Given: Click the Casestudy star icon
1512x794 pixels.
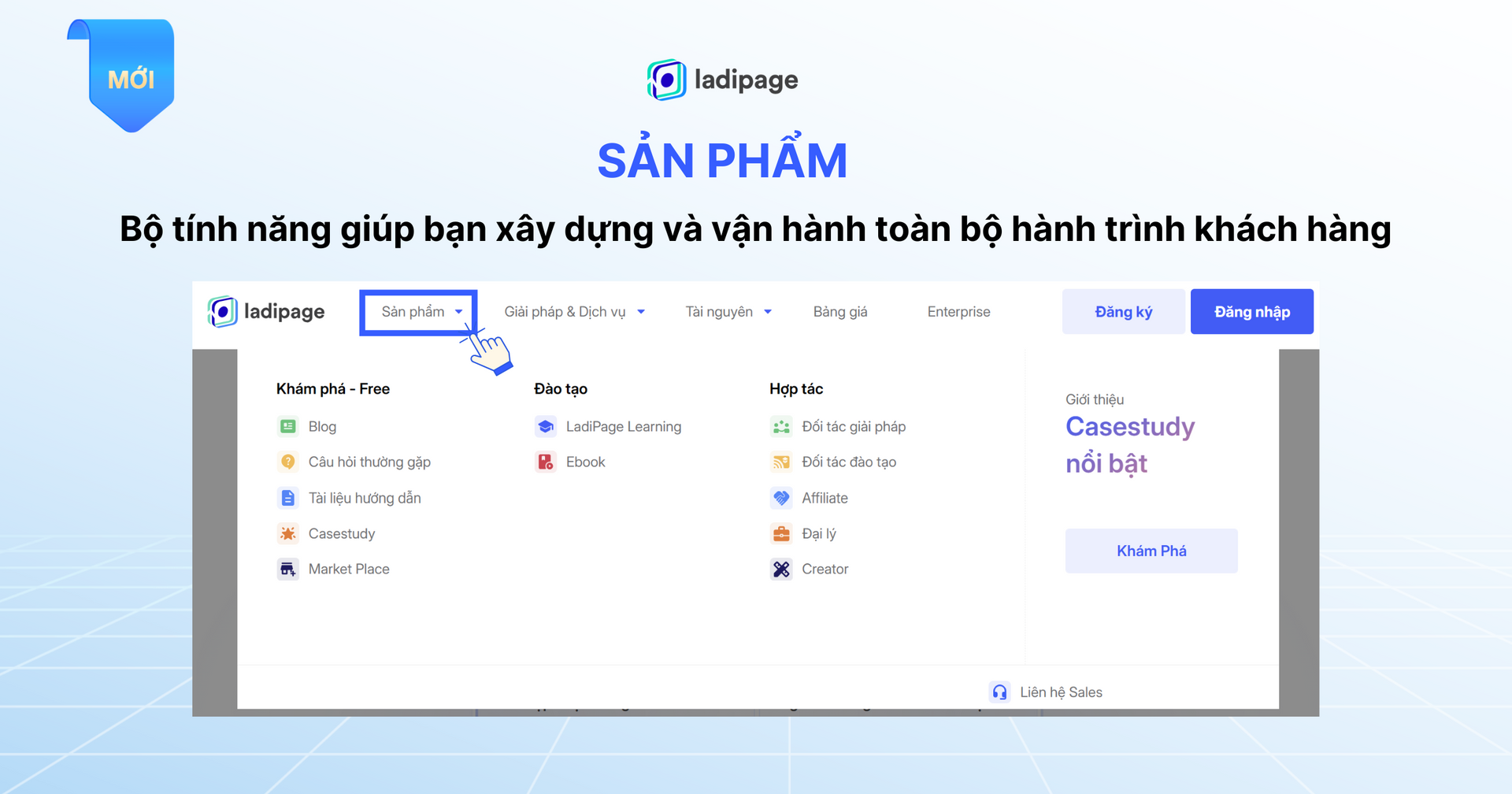Looking at the screenshot, I should pos(288,533).
